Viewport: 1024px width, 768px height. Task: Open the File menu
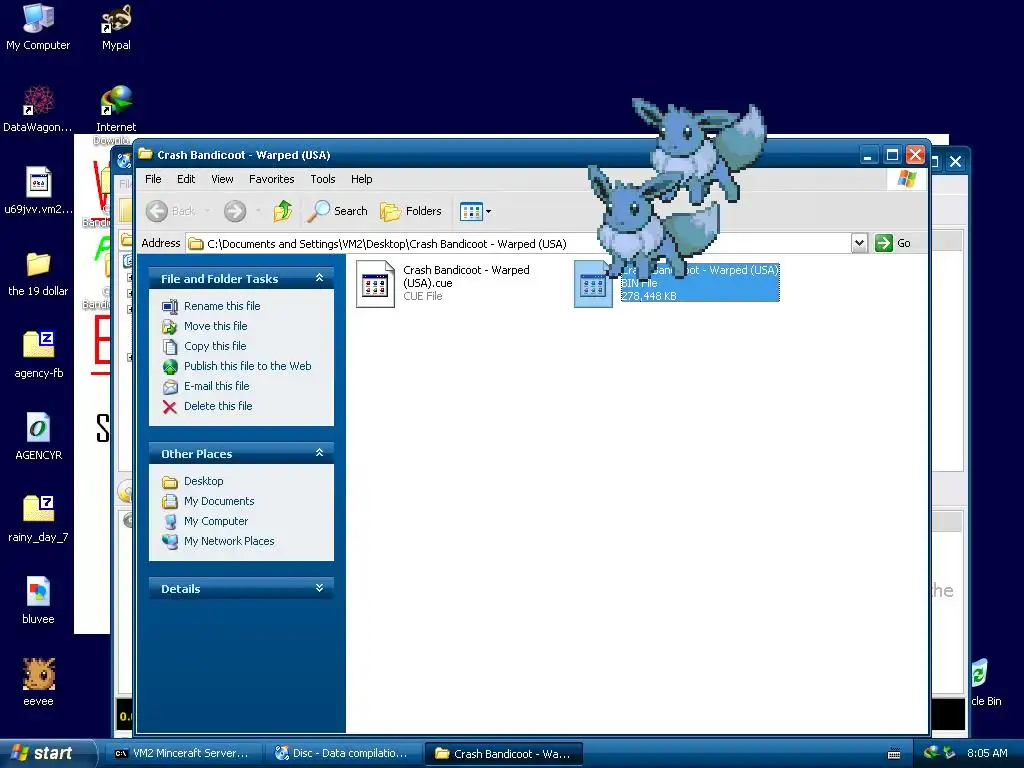pos(153,179)
